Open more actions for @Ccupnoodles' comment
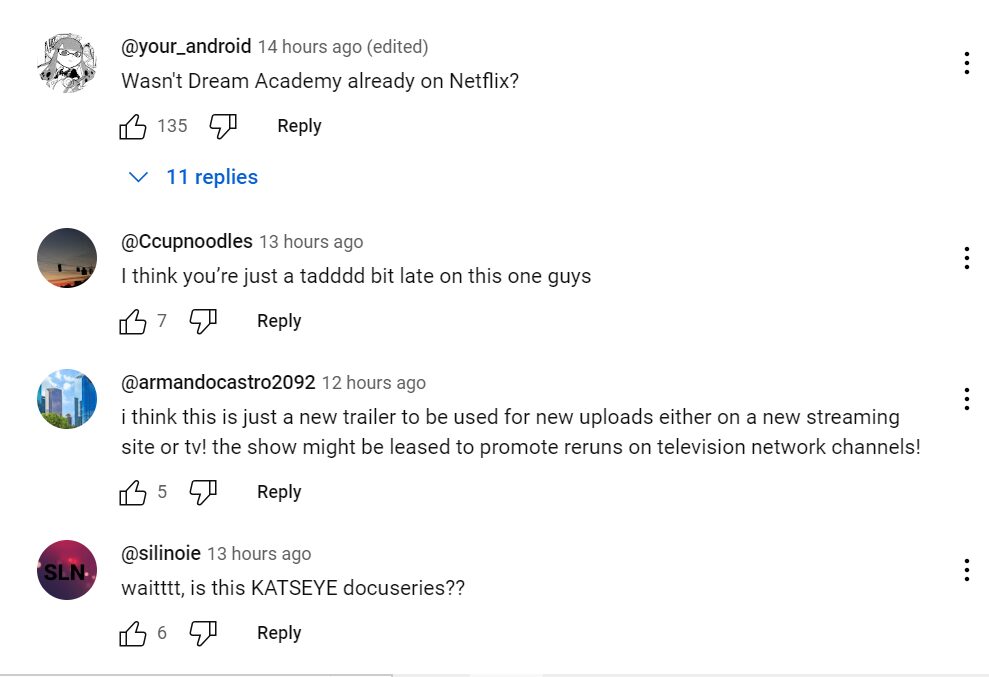Image resolution: width=989 pixels, height=677 pixels. (966, 258)
